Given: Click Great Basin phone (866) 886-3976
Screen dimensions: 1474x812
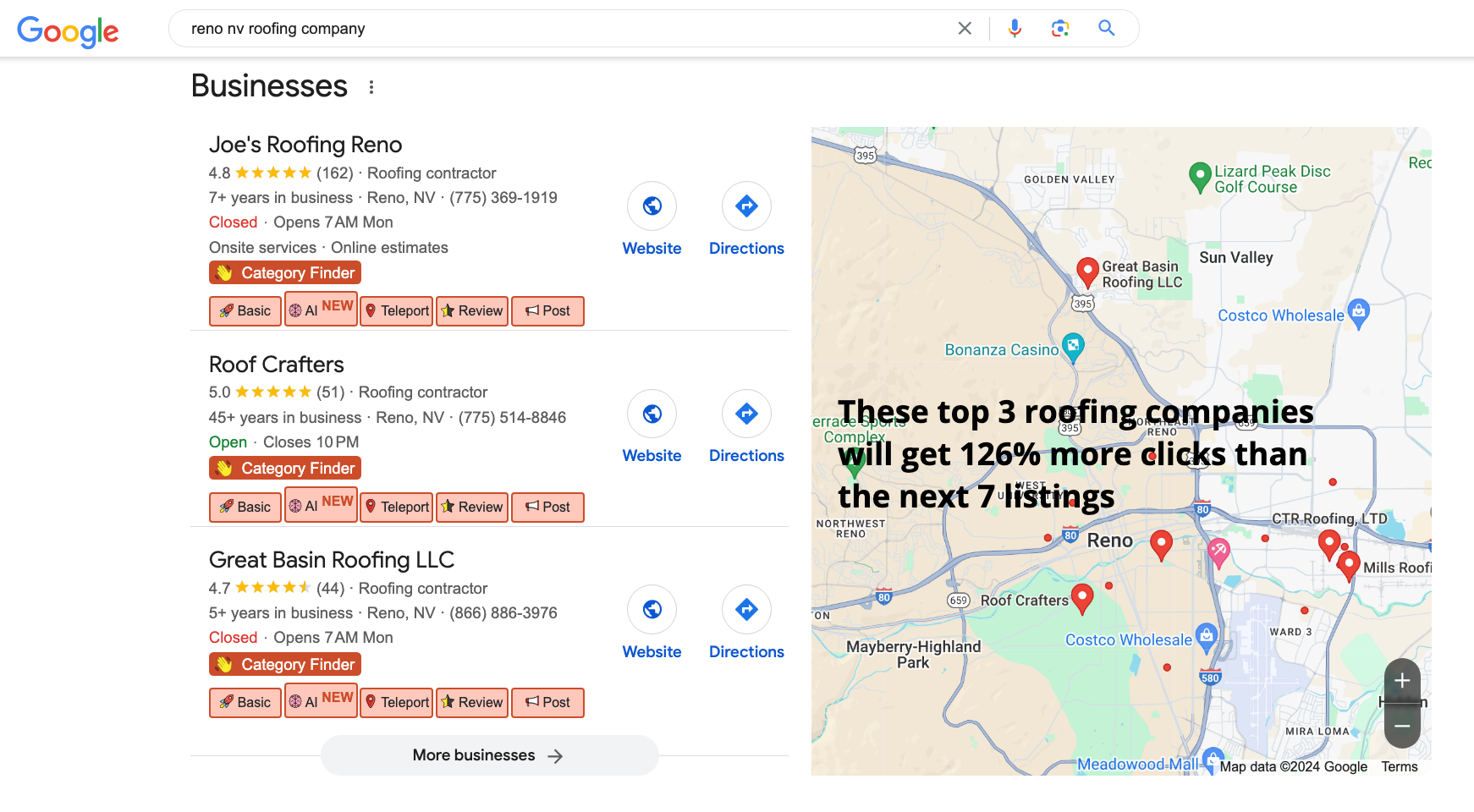Looking at the screenshot, I should pyautogui.click(x=503, y=612).
